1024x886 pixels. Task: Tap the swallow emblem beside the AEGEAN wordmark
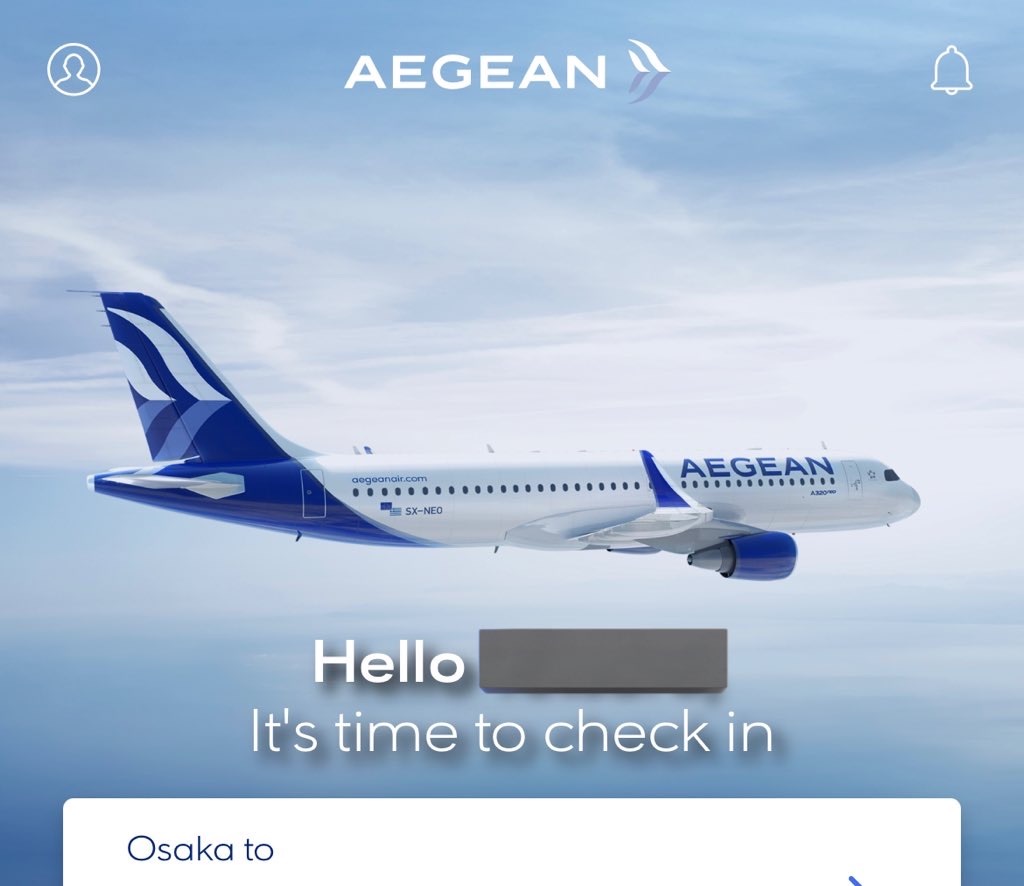[648, 71]
